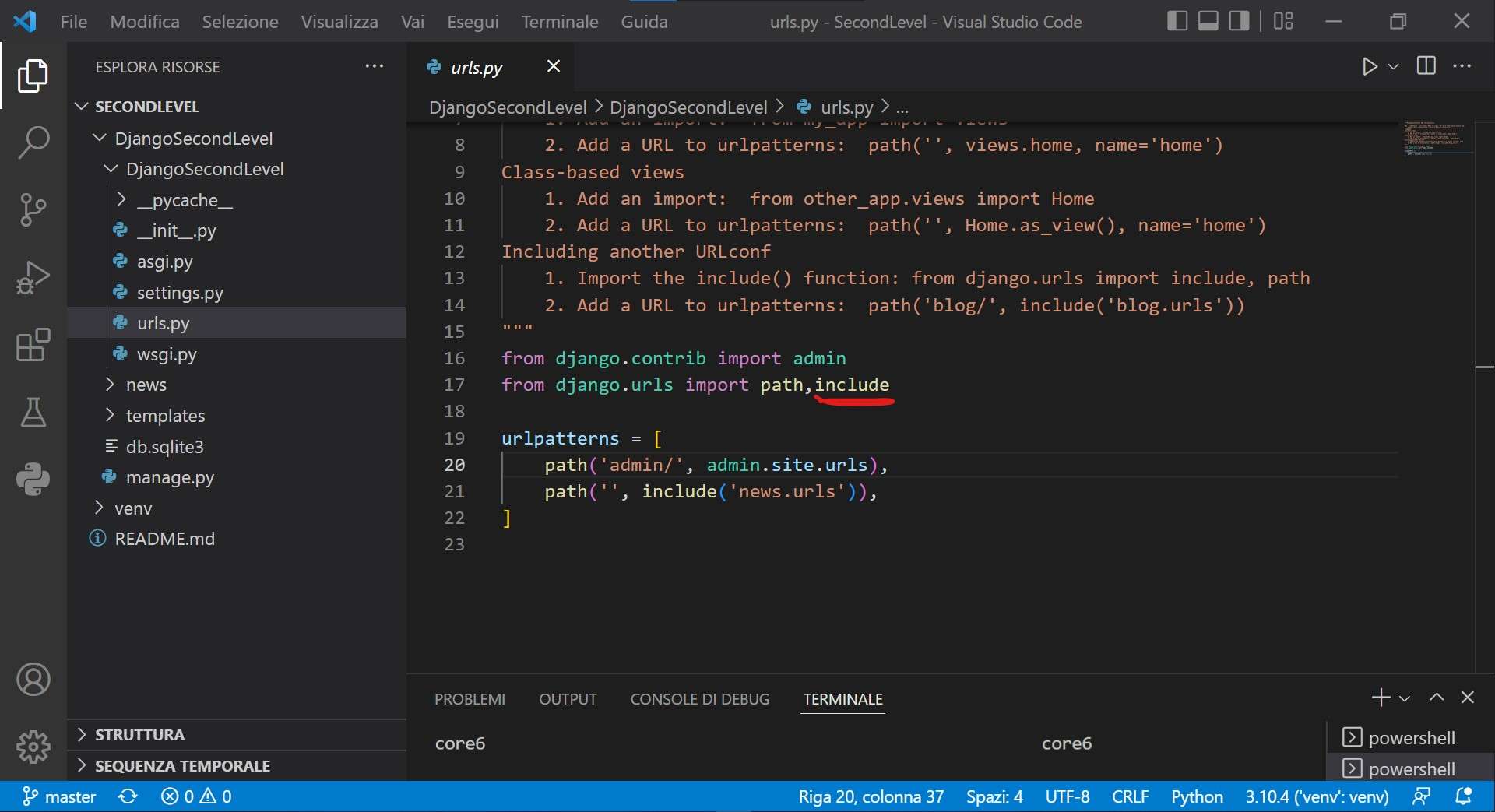Image resolution: width=1495 pixels, height=812 pixels.
Task: Open settings.py in explorer
Action: pos(237,293)
